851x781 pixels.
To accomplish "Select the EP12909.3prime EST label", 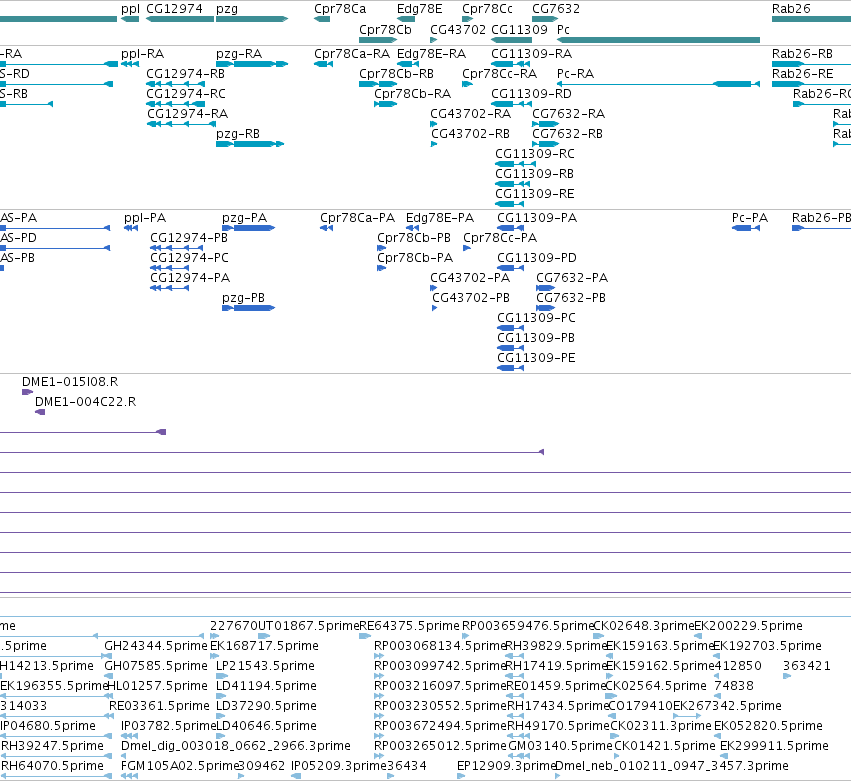I will click(506, 766).
